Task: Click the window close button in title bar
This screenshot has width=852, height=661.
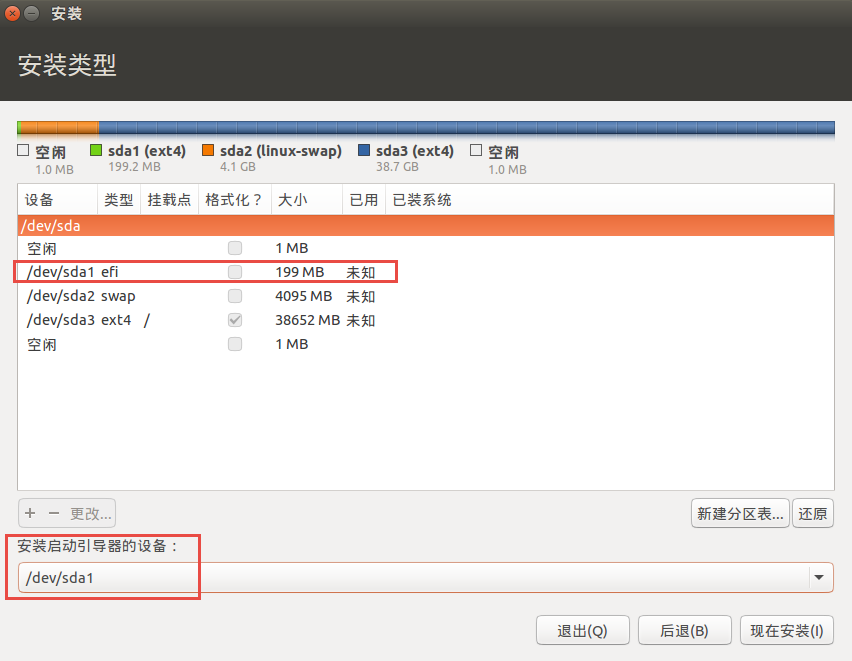Action: [12, 13]
